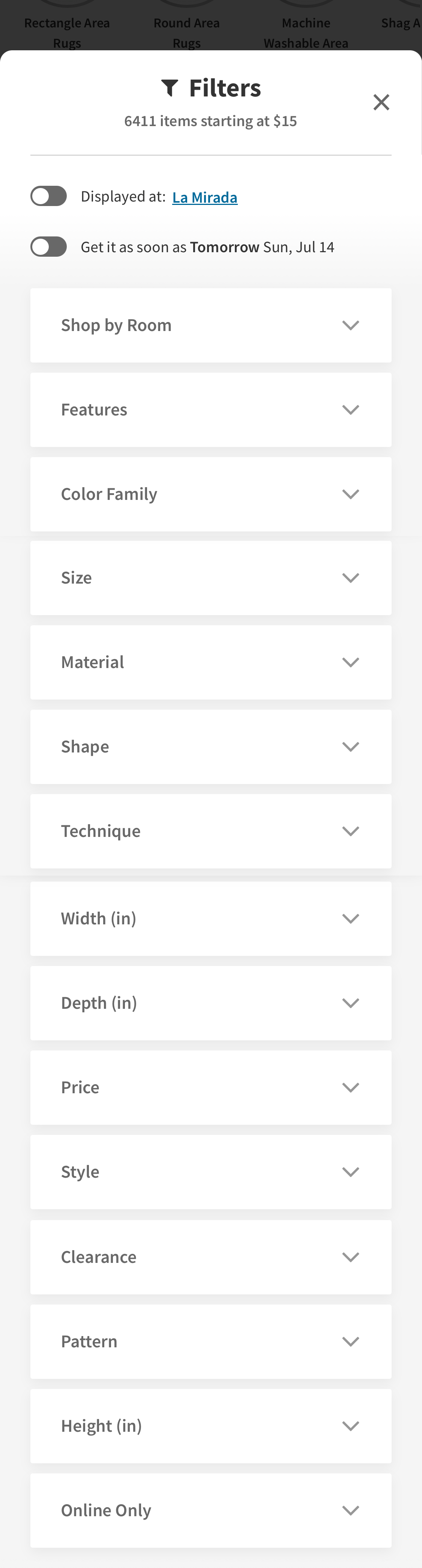Open the La Mirada store link
422x1568 pixels.
click(204, 197)
